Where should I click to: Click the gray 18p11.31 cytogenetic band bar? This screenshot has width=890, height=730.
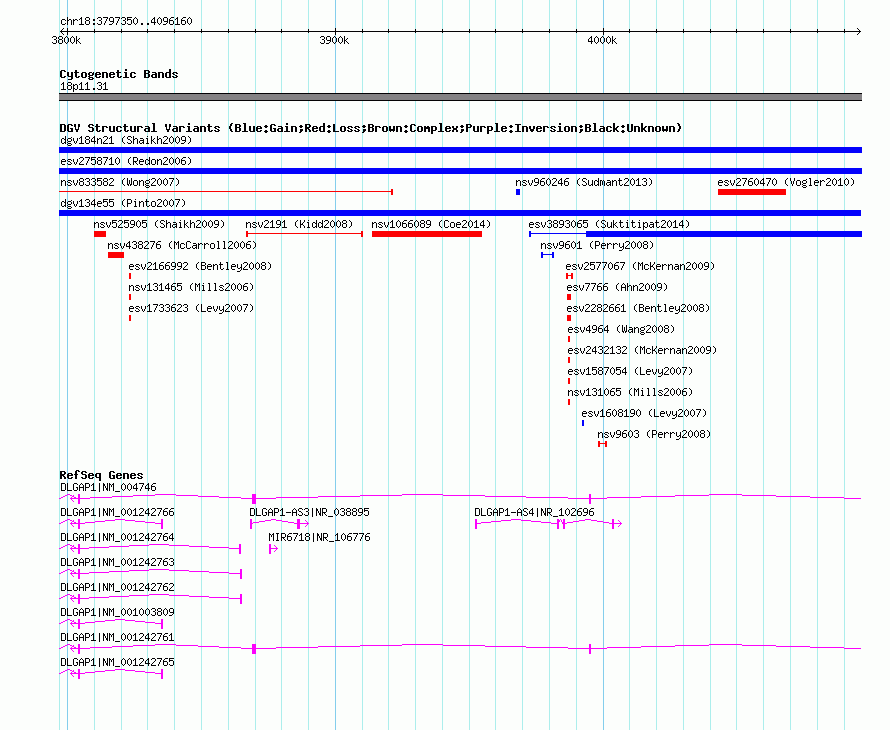coord(460,97)
